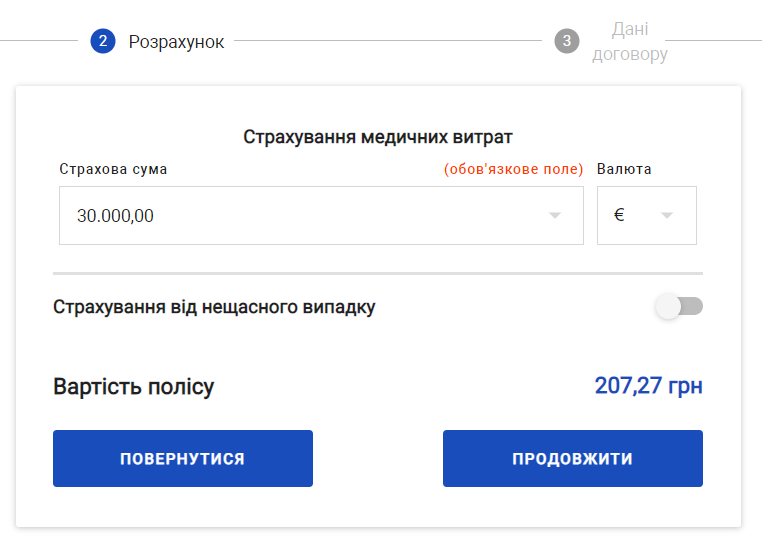The width and height of the screenshot is (762, 554).
Task: Click the step 2 number circle
Action: coord(103,41)
